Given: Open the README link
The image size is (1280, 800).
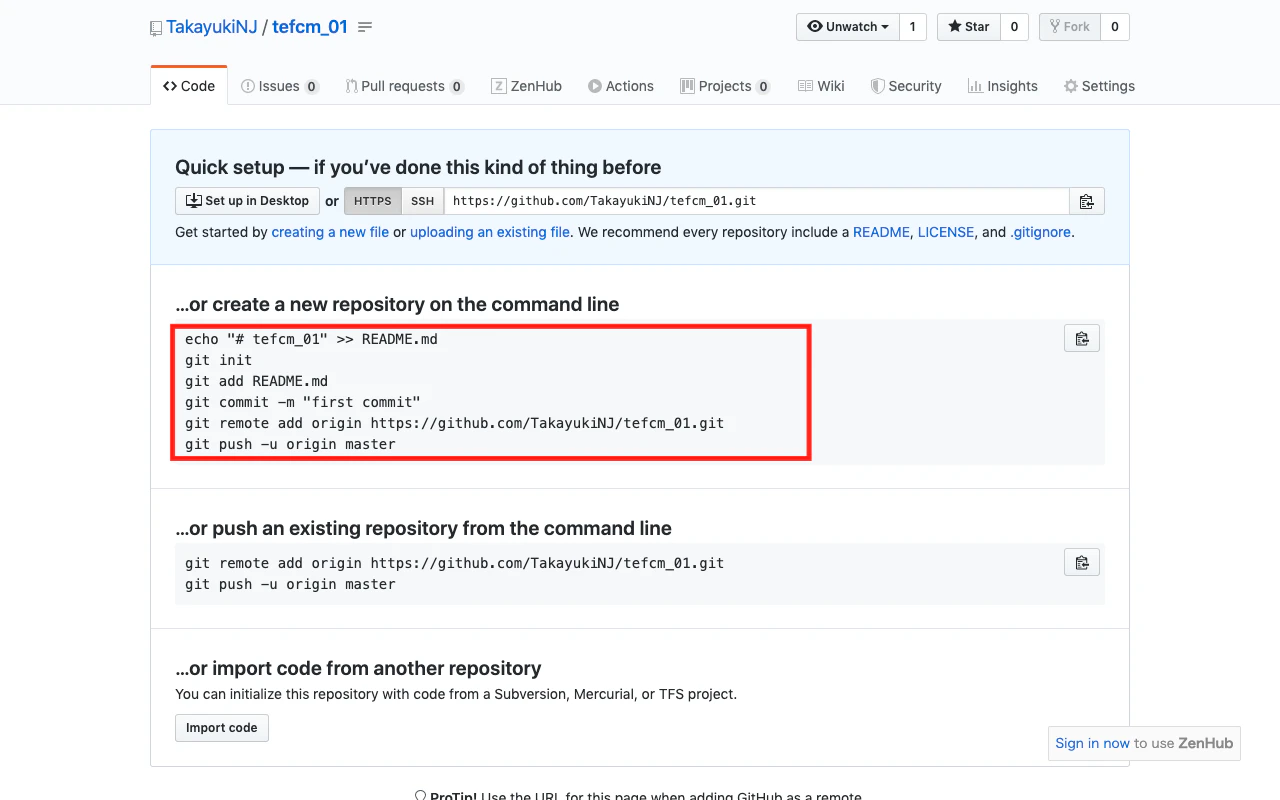Looking at the screenshot, I should (x=881, y=232).
